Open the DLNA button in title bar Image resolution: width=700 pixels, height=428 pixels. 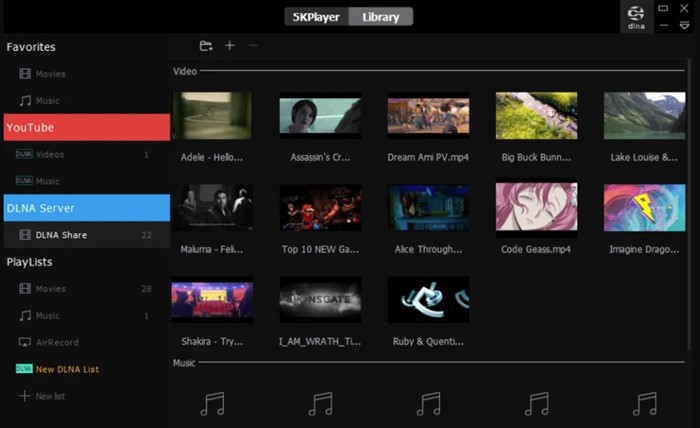(636, 17)
